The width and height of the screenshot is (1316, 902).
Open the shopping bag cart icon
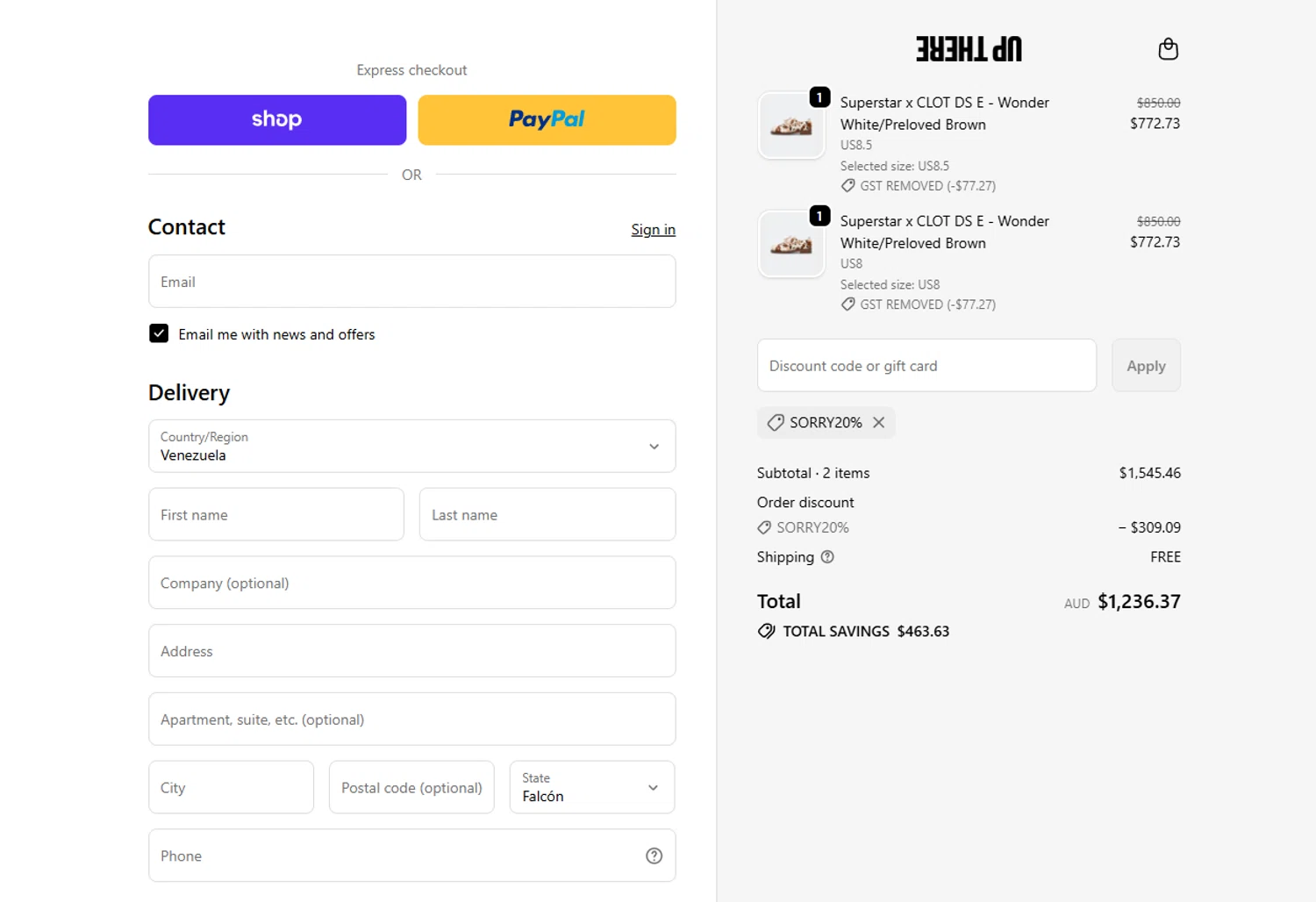tap(1168, 49)
